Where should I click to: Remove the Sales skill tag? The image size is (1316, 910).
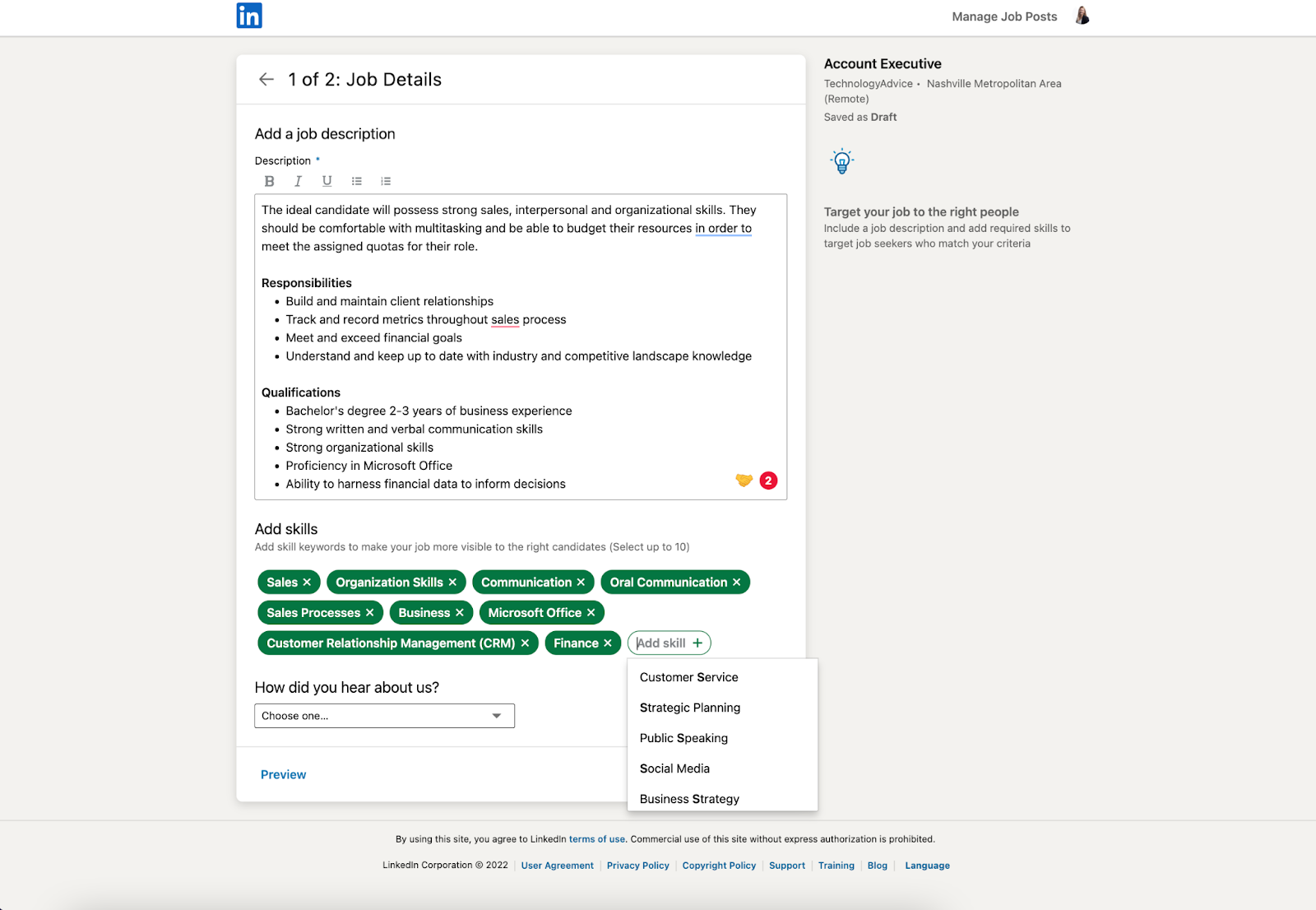pos(306,582)
